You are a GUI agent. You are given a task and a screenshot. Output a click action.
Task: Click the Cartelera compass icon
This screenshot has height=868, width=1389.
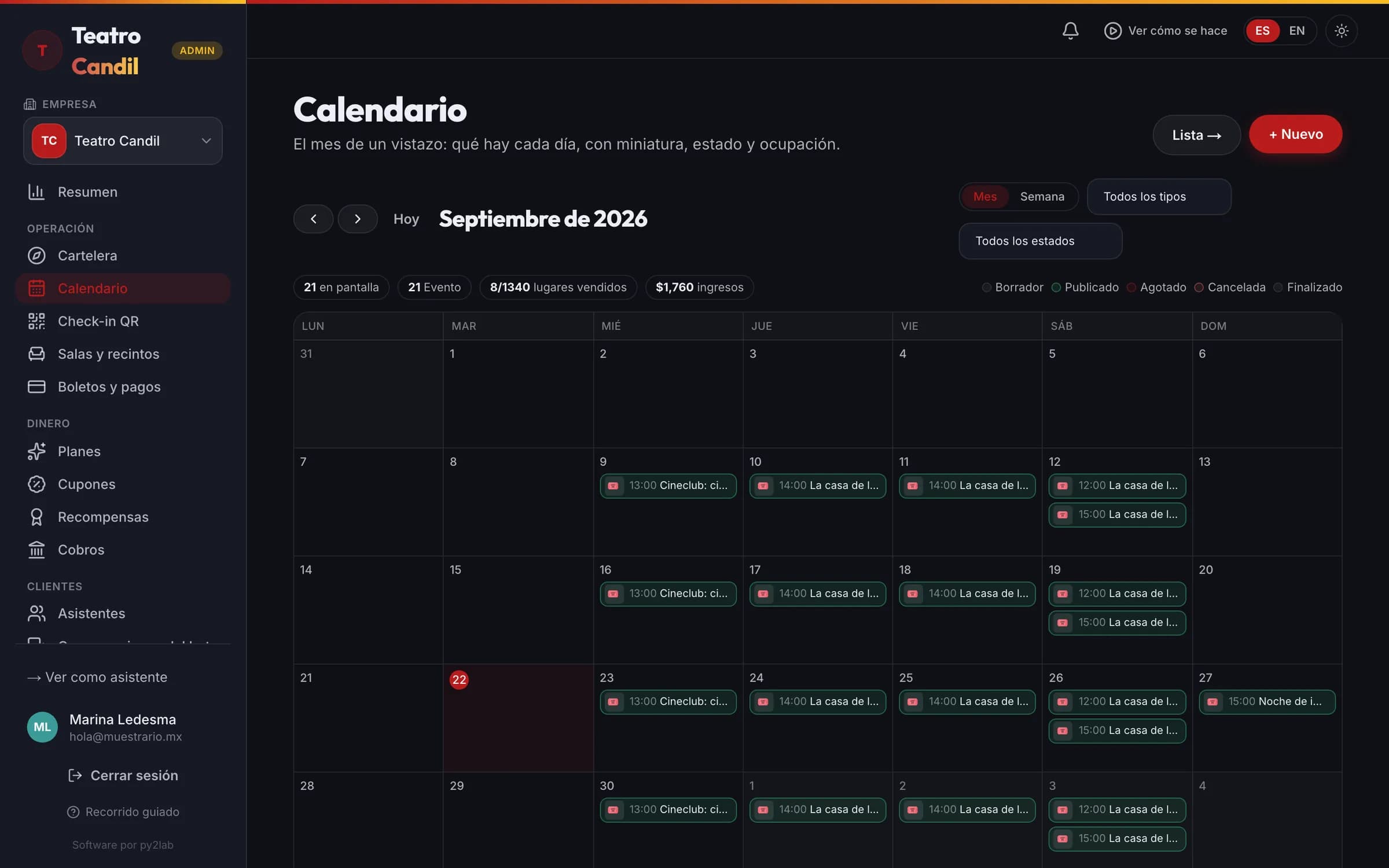pyautogui.click(x=36, y=256)
